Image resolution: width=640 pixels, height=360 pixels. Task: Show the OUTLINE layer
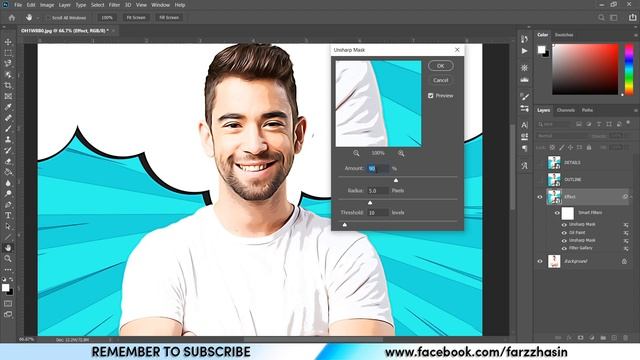tap(540, 180)
